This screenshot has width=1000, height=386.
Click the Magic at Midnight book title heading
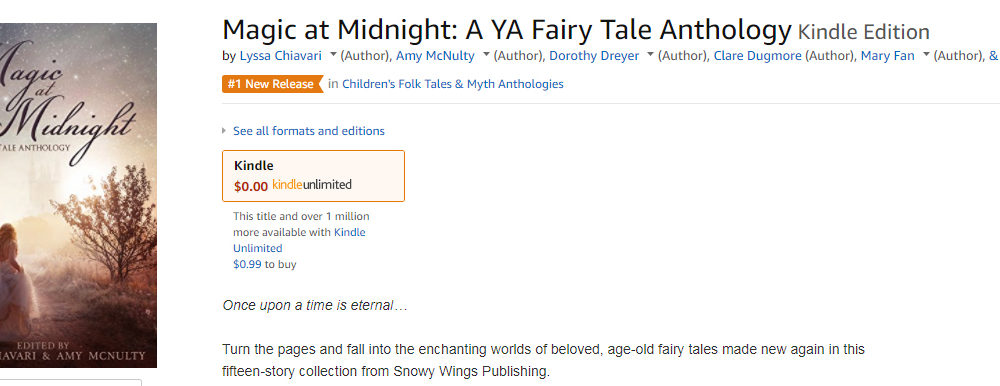(506, 30)
